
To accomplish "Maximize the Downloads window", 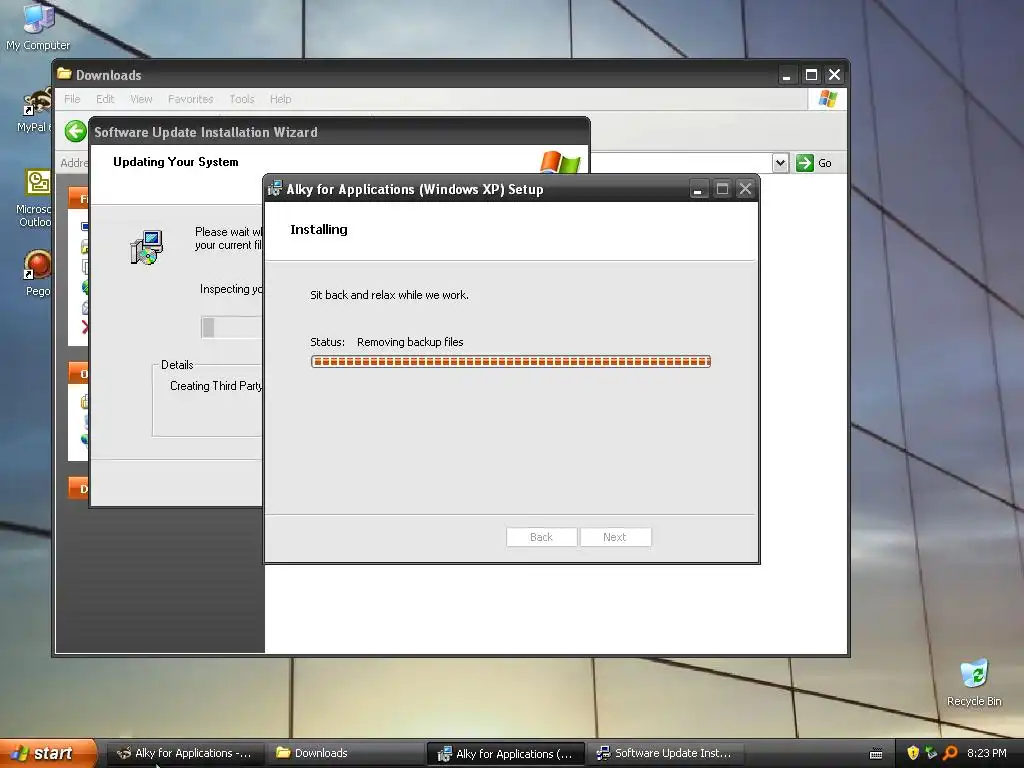I will point(811,75).
